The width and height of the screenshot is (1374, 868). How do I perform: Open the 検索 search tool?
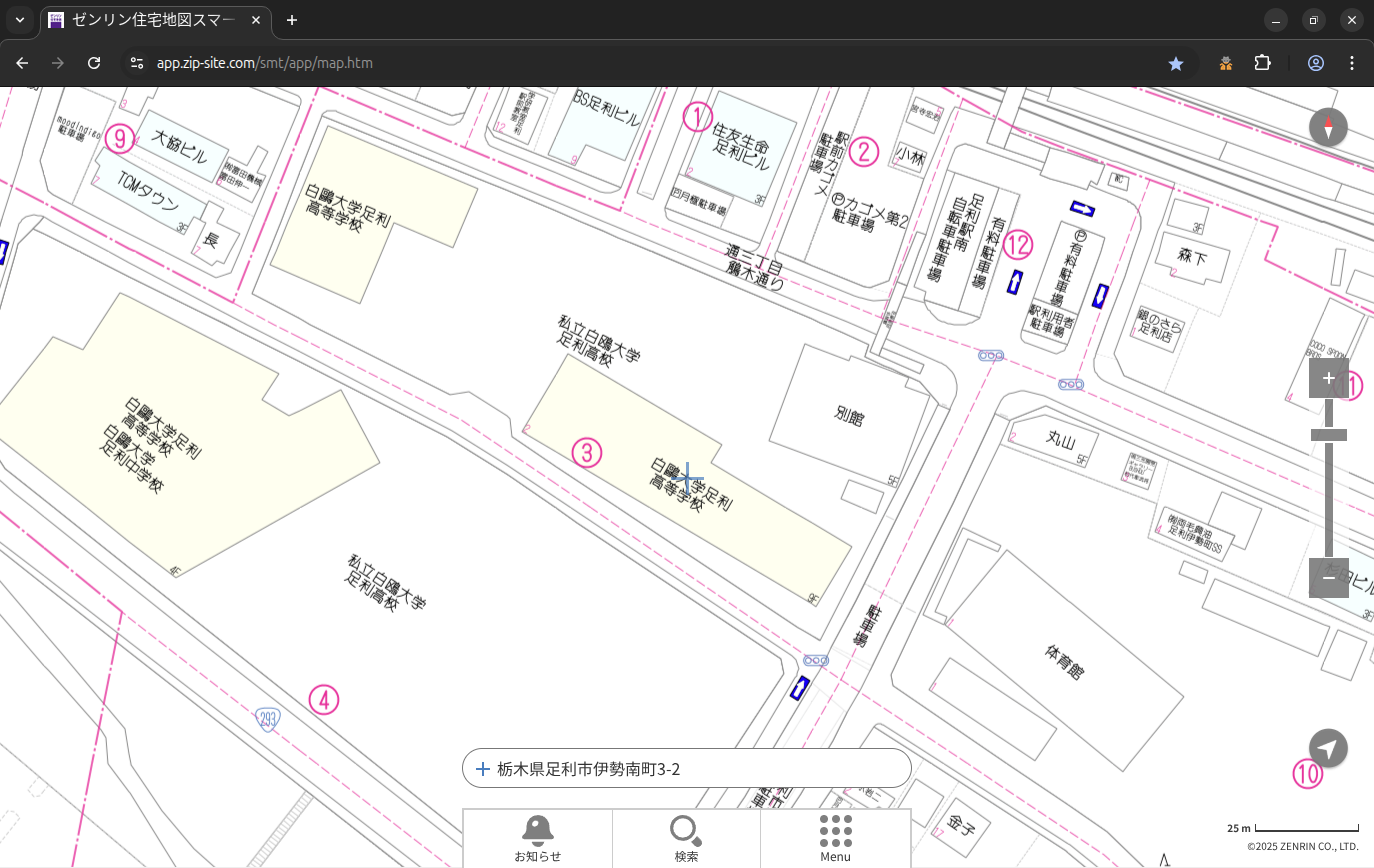tap(686, 838)
